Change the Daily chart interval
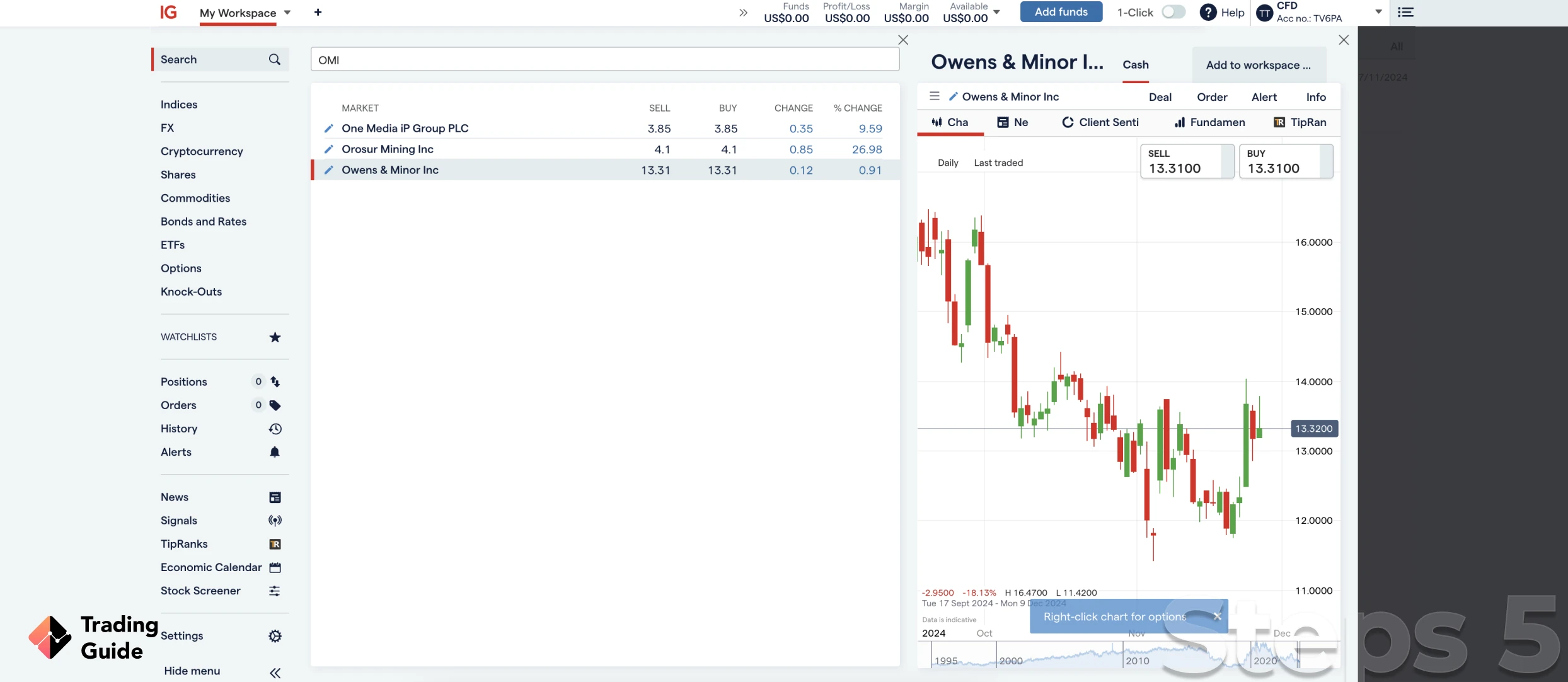1568x682 pixels. [x=948, y=163]
